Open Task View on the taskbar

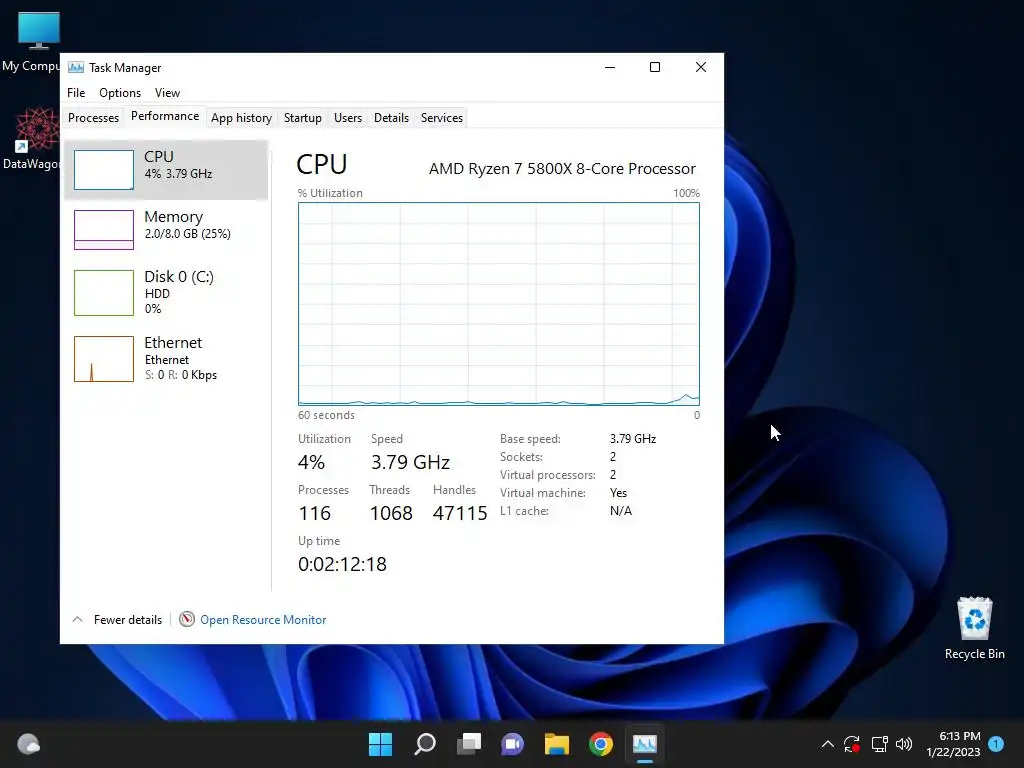pyautogui.click(x=468, y=744)
